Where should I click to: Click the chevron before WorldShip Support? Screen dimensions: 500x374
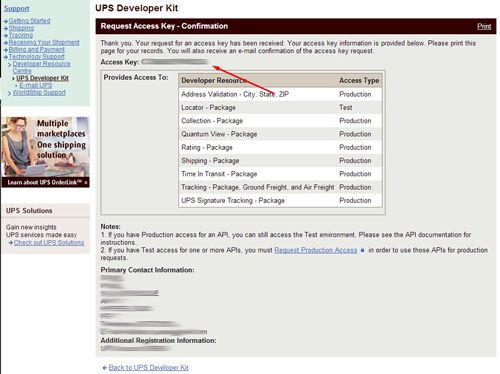(x=10, y=93)
